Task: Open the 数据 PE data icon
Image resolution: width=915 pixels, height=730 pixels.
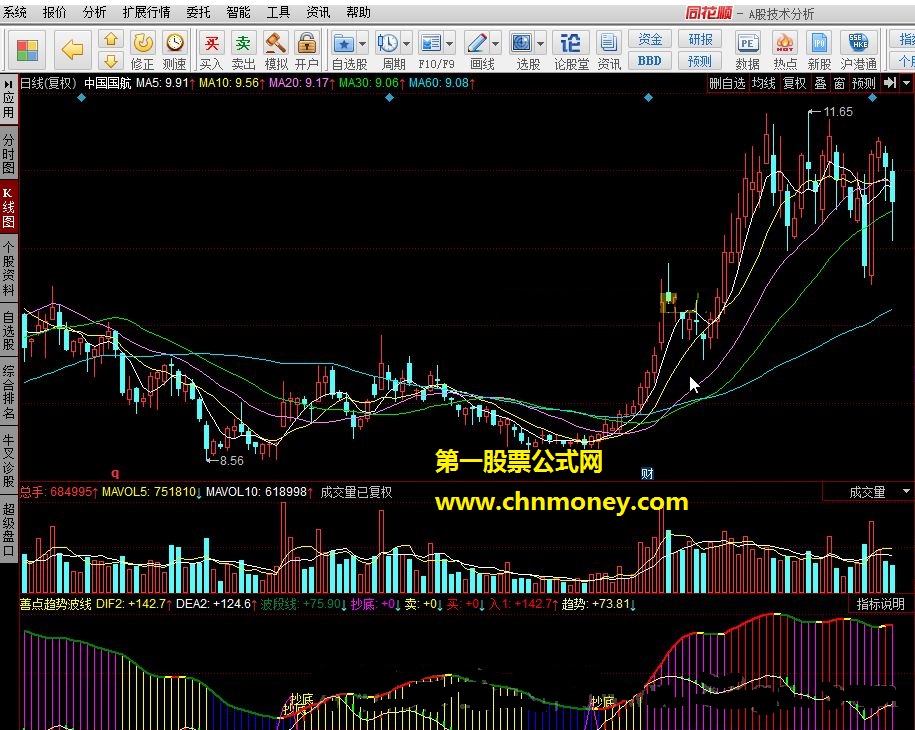Action: [748, 50]
